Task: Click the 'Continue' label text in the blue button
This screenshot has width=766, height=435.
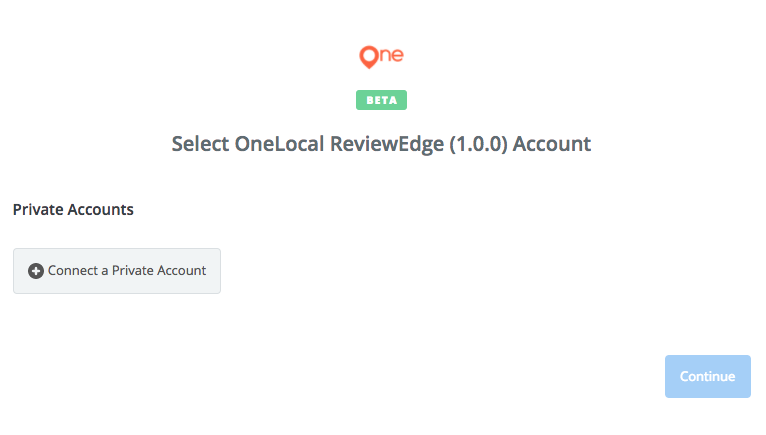Action: point(707,376)
